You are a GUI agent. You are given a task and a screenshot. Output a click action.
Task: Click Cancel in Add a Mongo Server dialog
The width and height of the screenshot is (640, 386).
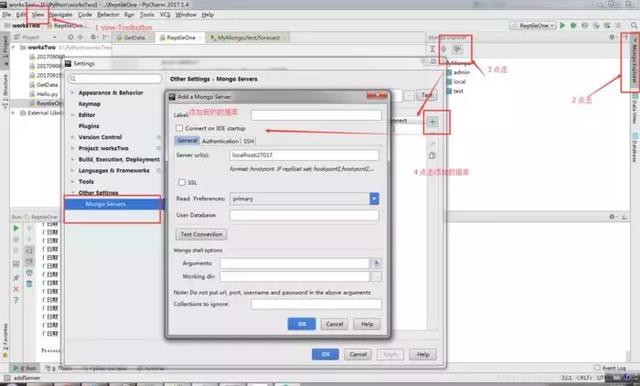coord(334,324)
